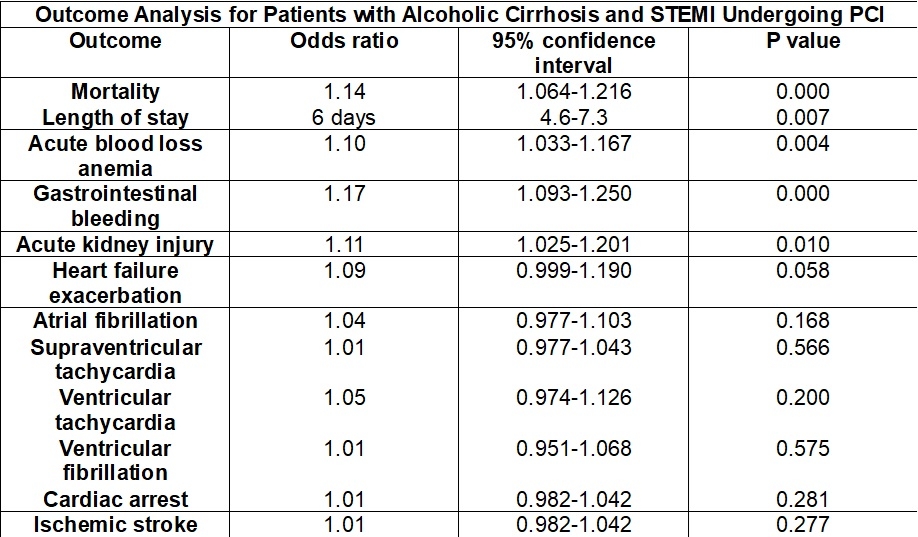This screenshot has height=537, width=918.
Task: Select the "95% confidence interval" header
Action: pyautogui.click(x=574, y=54)
